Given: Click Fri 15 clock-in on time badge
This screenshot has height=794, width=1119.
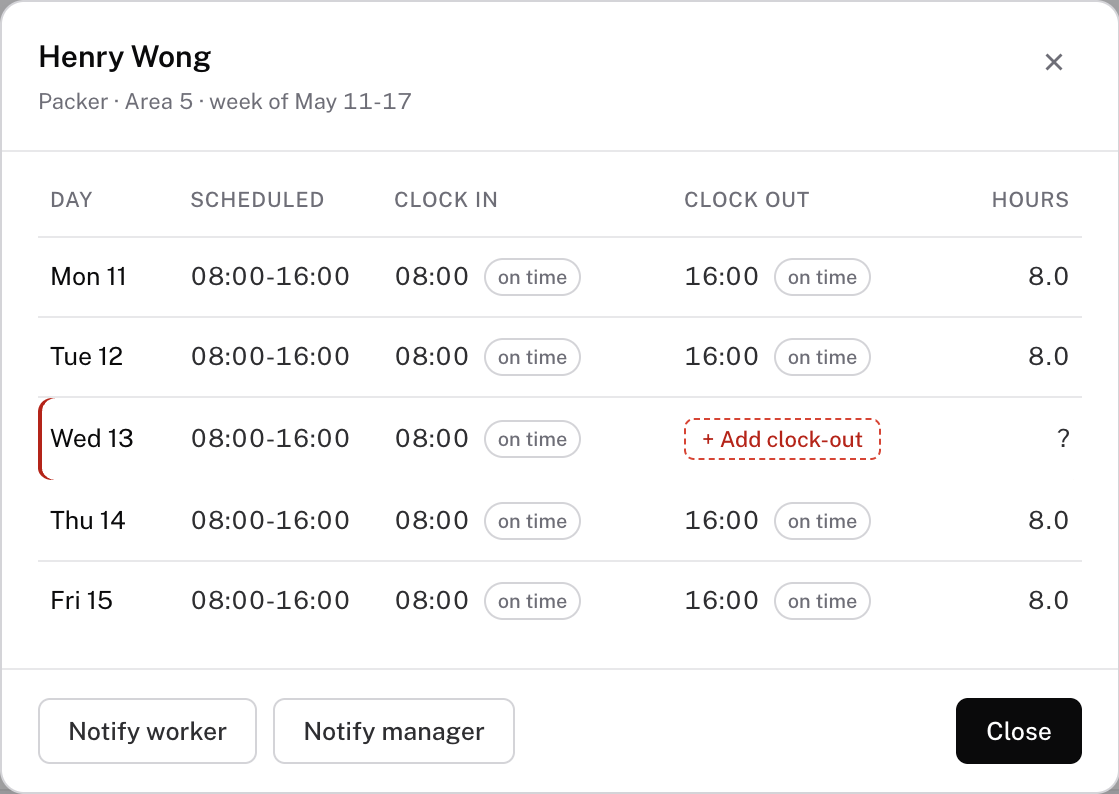Looking at the screenshot, I should (x=532, y=601).
